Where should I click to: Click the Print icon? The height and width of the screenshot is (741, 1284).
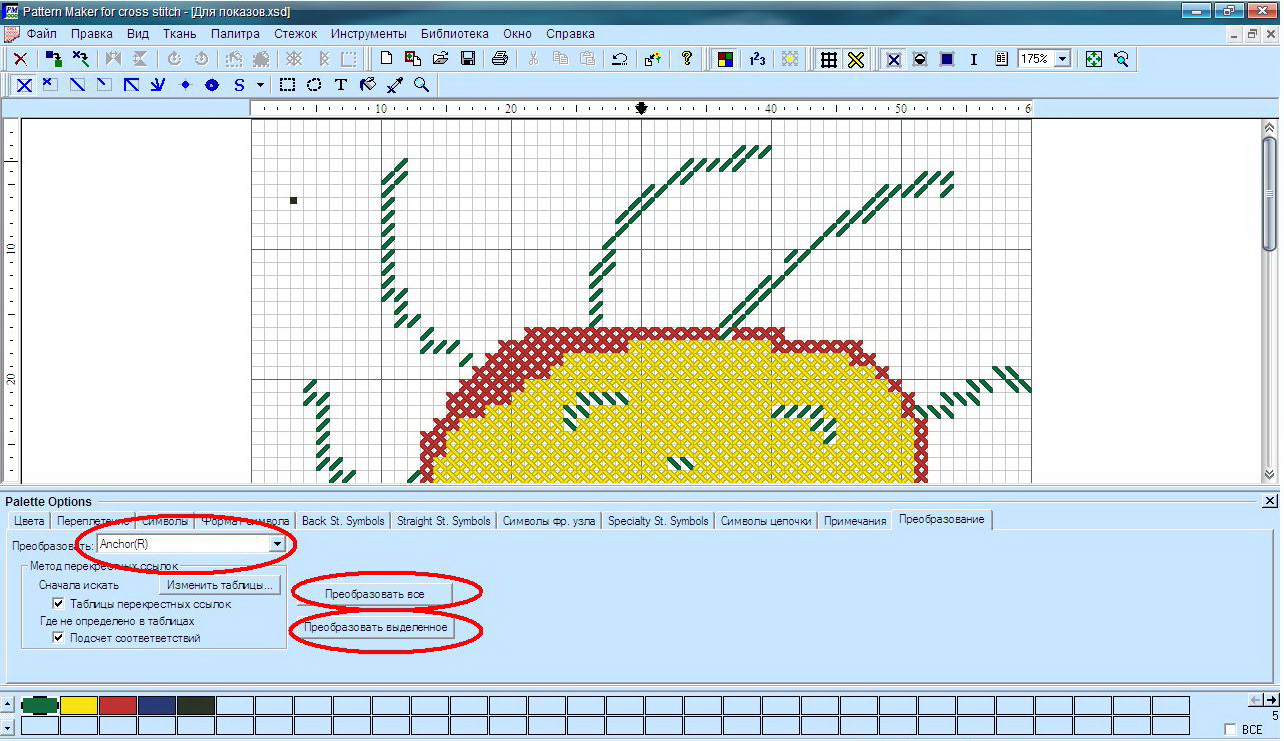pos(500,59)
